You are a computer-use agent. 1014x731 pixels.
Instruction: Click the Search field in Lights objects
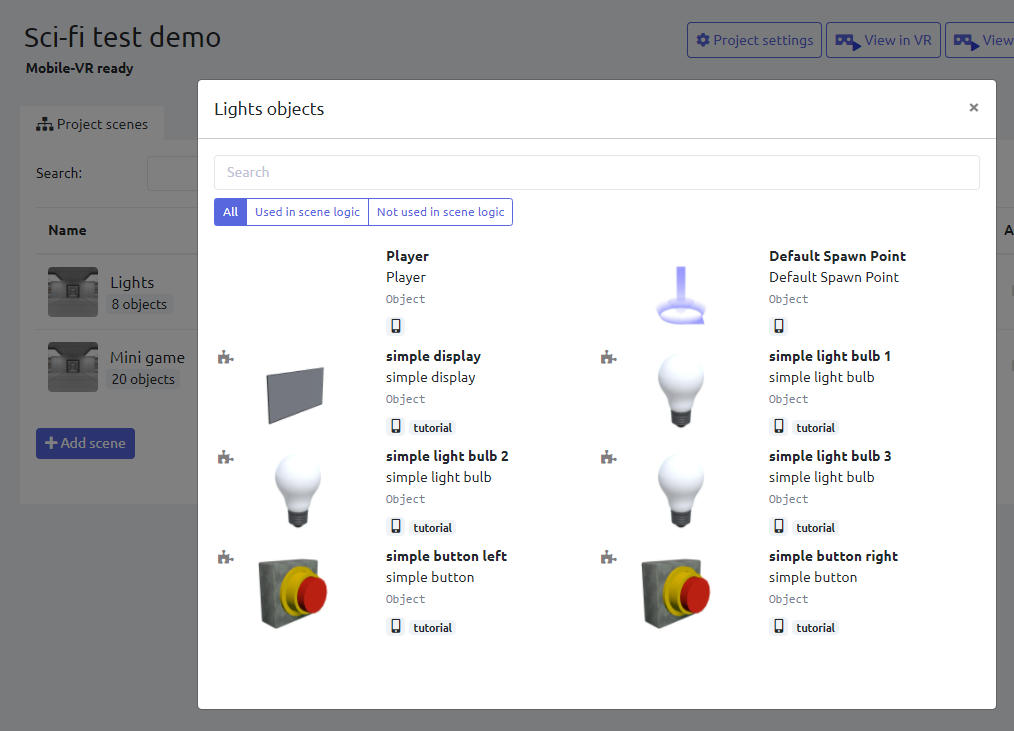pos(596,172)
